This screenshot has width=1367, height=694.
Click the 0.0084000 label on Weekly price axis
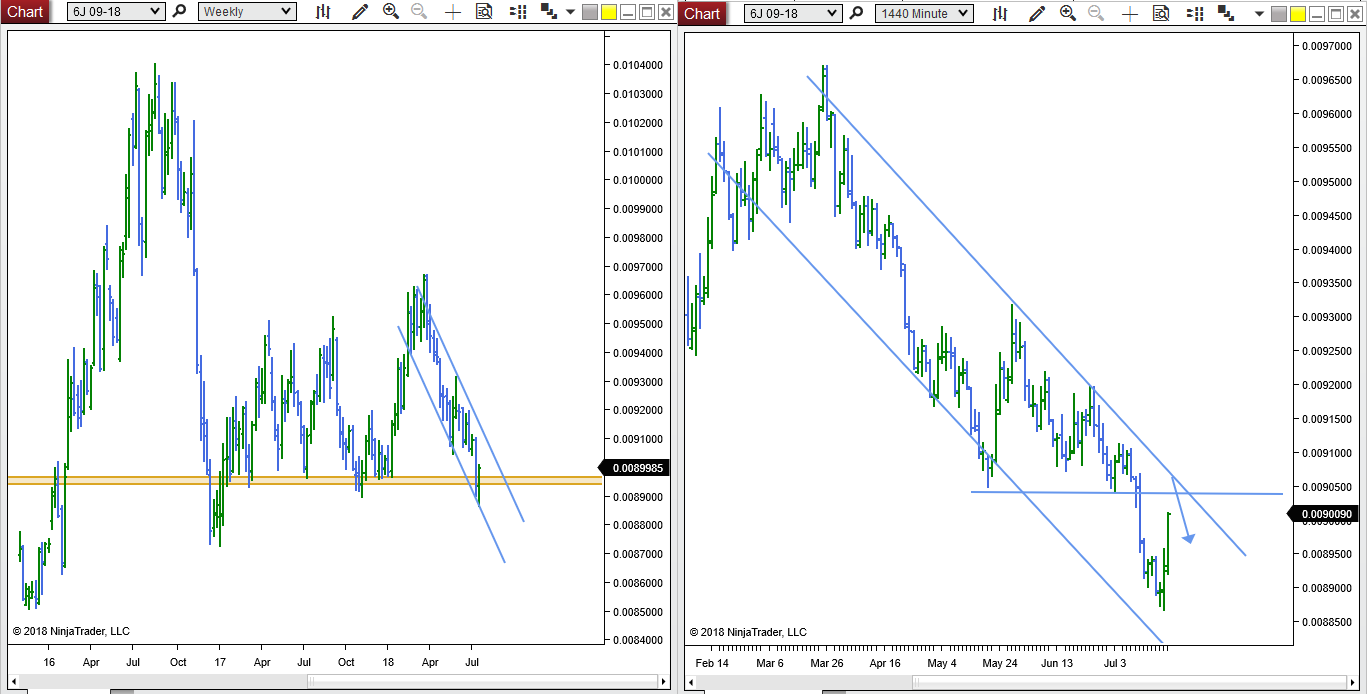click(x=639, y=640)
